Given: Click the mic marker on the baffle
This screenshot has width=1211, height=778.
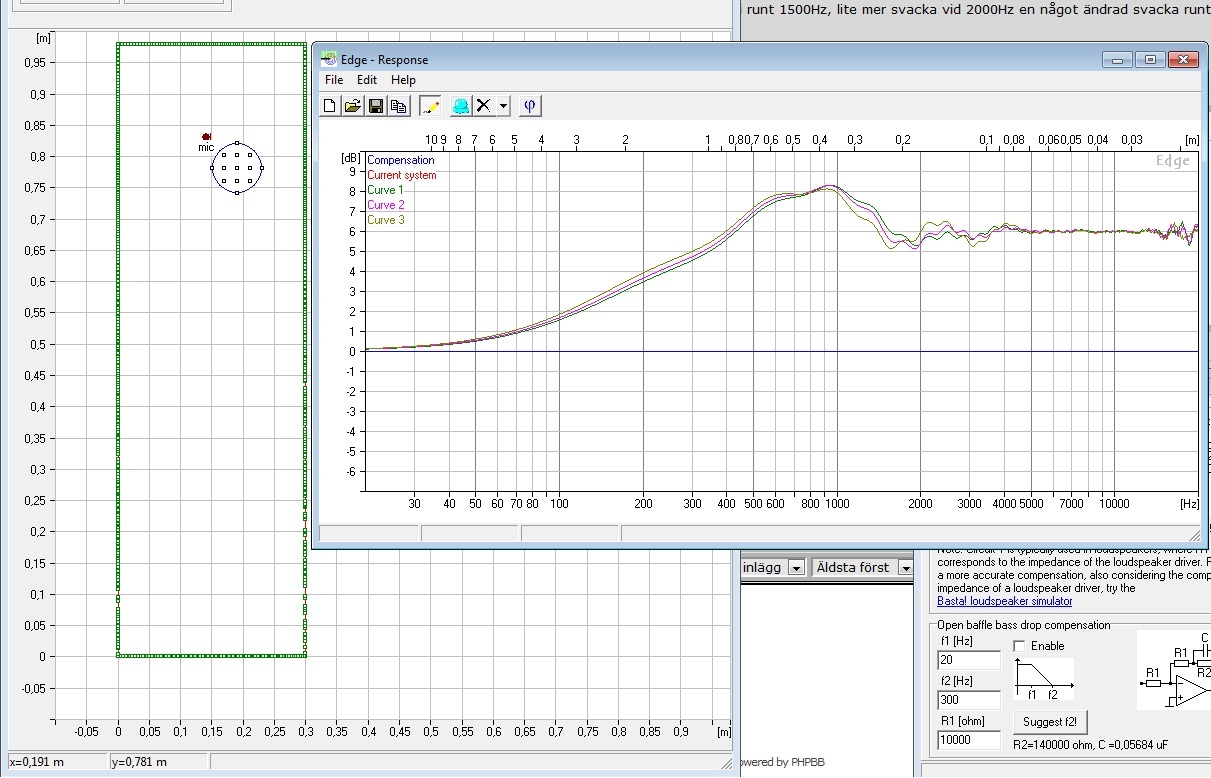Looking at the screenshot, I should pyautogui.click(x=206, y=137).
